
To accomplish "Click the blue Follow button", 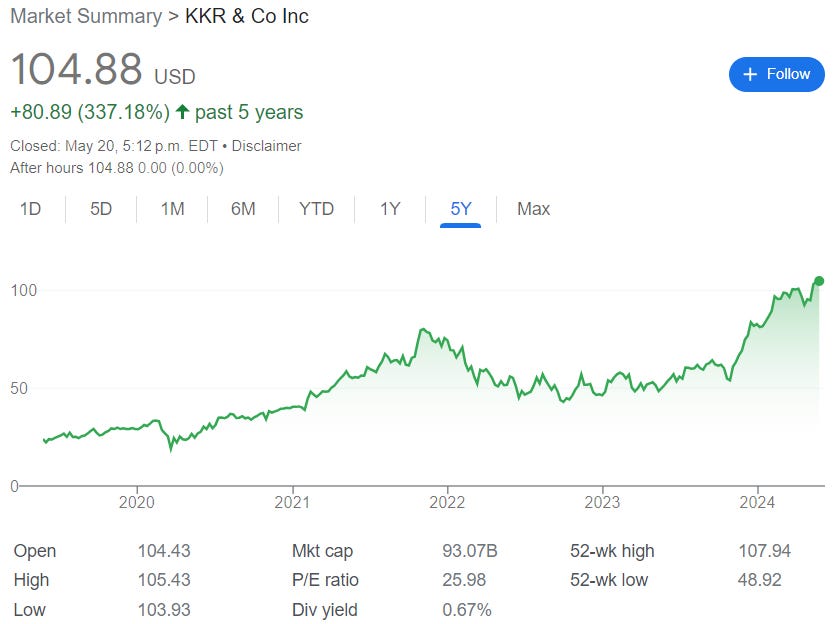I will click(776, 74).
